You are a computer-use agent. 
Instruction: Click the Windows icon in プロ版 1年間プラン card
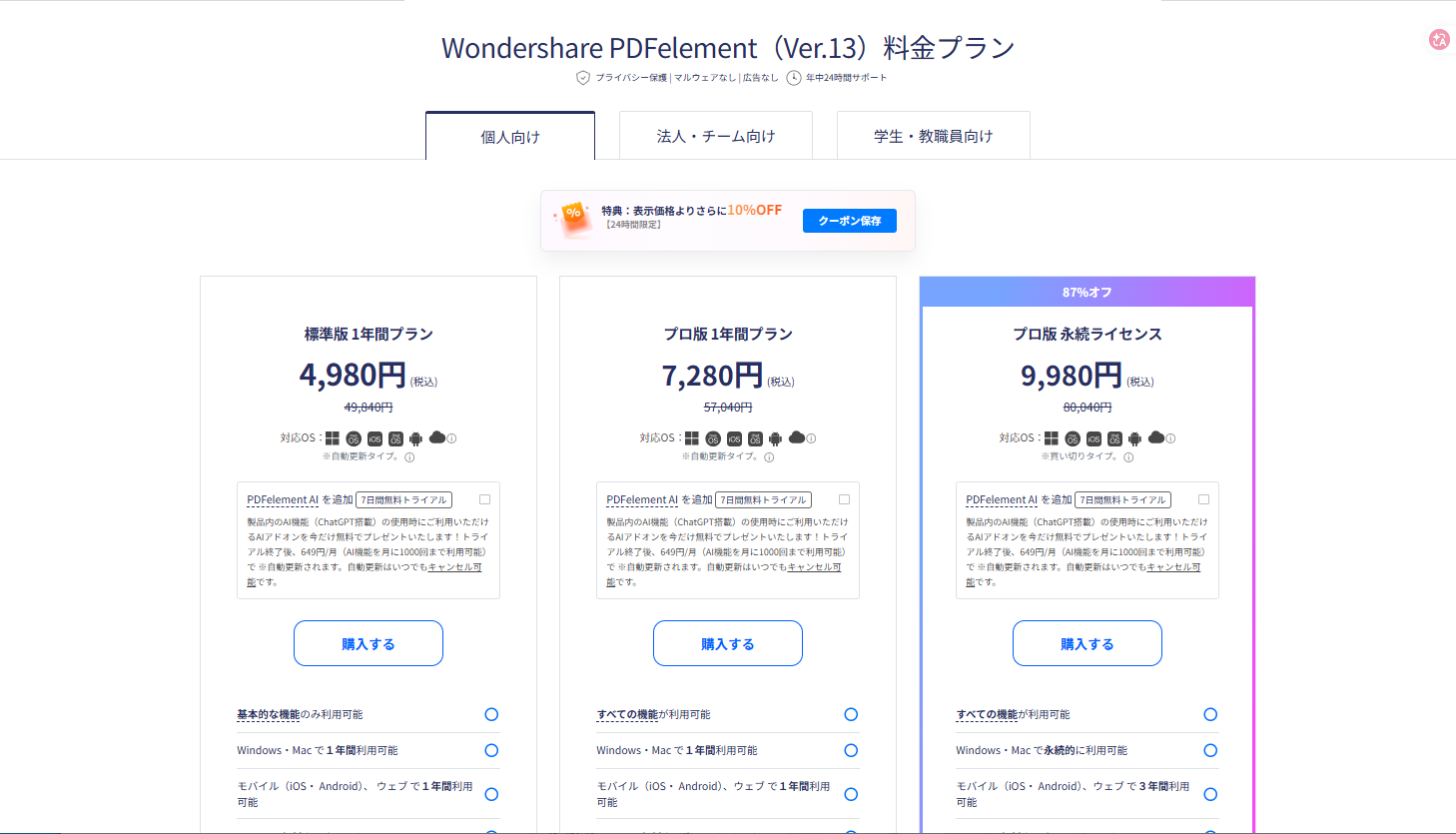click(692, 438)
